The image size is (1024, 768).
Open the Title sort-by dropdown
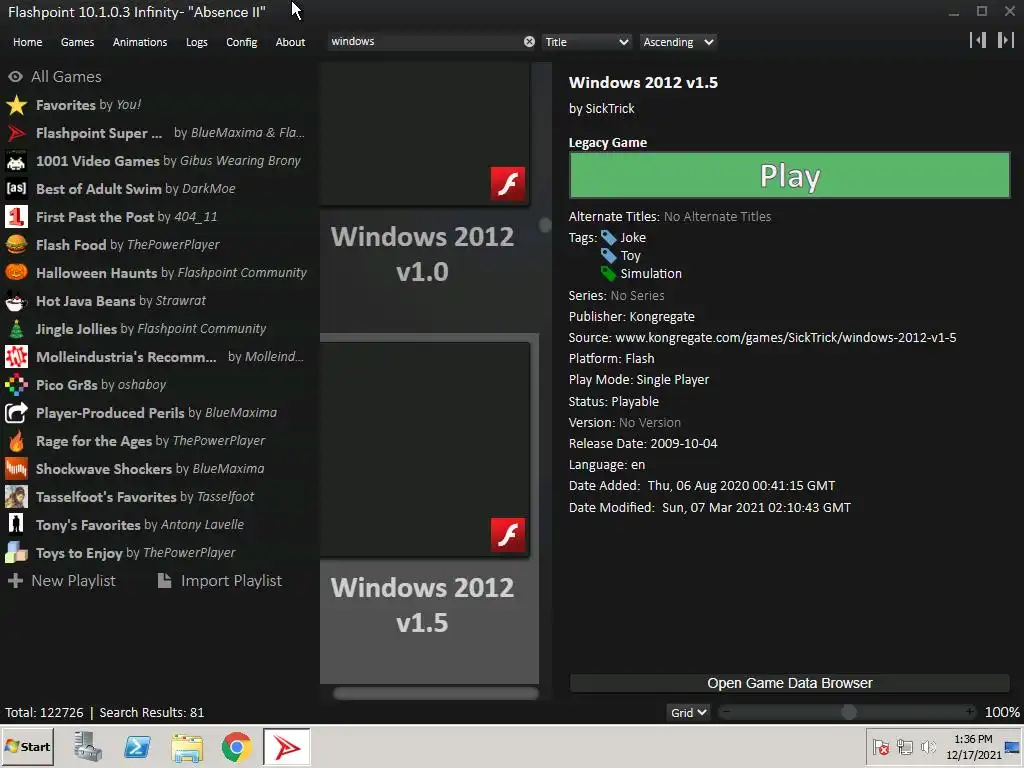point(586,42)
